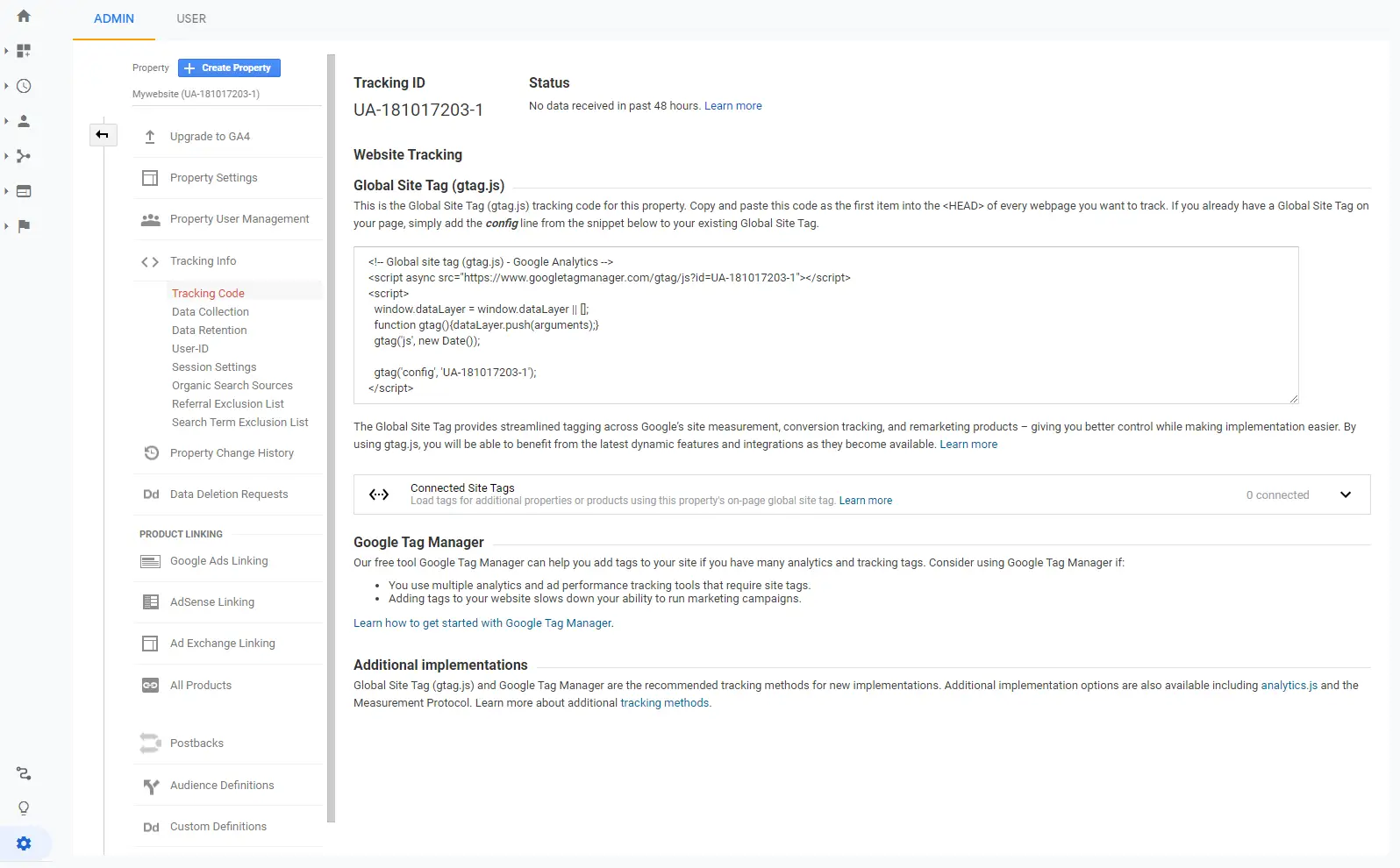Click the tracking code box resize handle
Image resolution: width=1400 pixels, height=868 pixels.
click(1293, 398)
